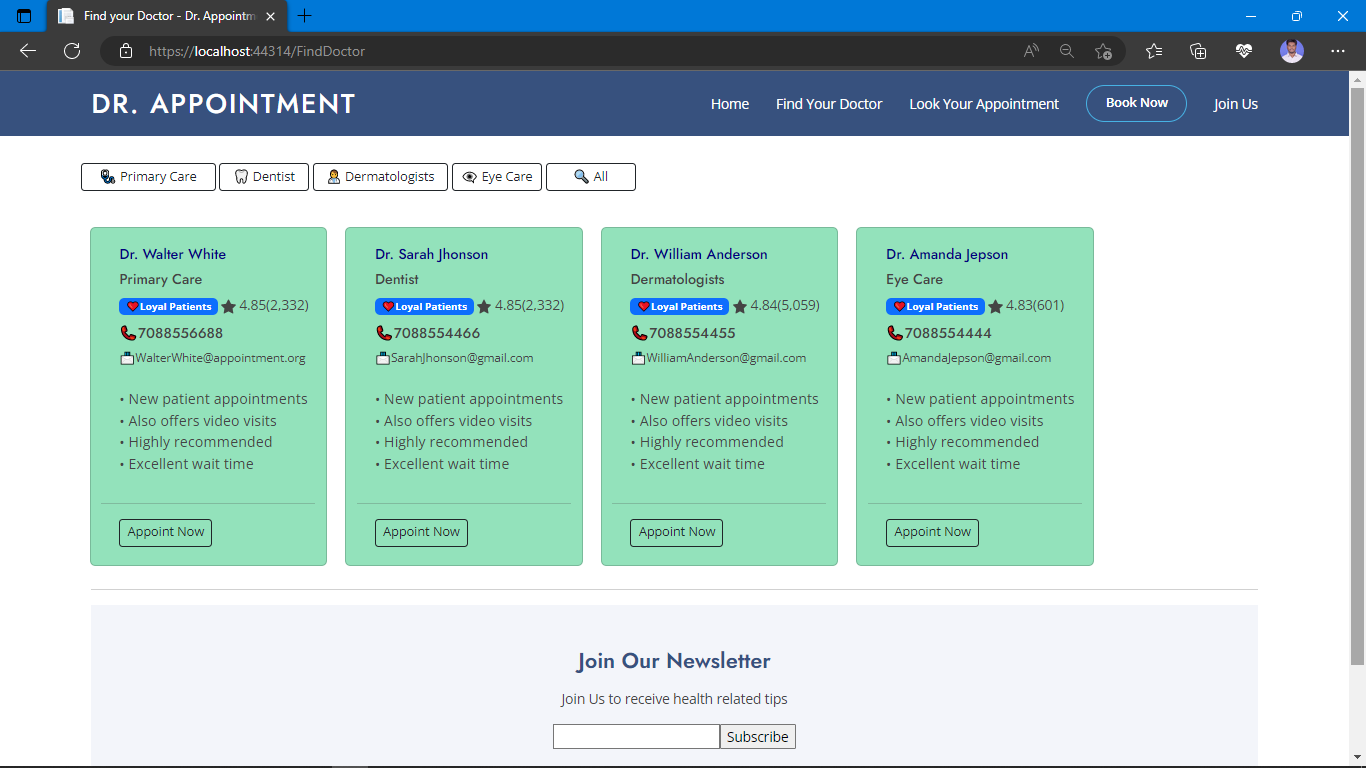Show All doctors filter
The image size is (1366, 768).
pyautogui.click(x=591, y=177)
